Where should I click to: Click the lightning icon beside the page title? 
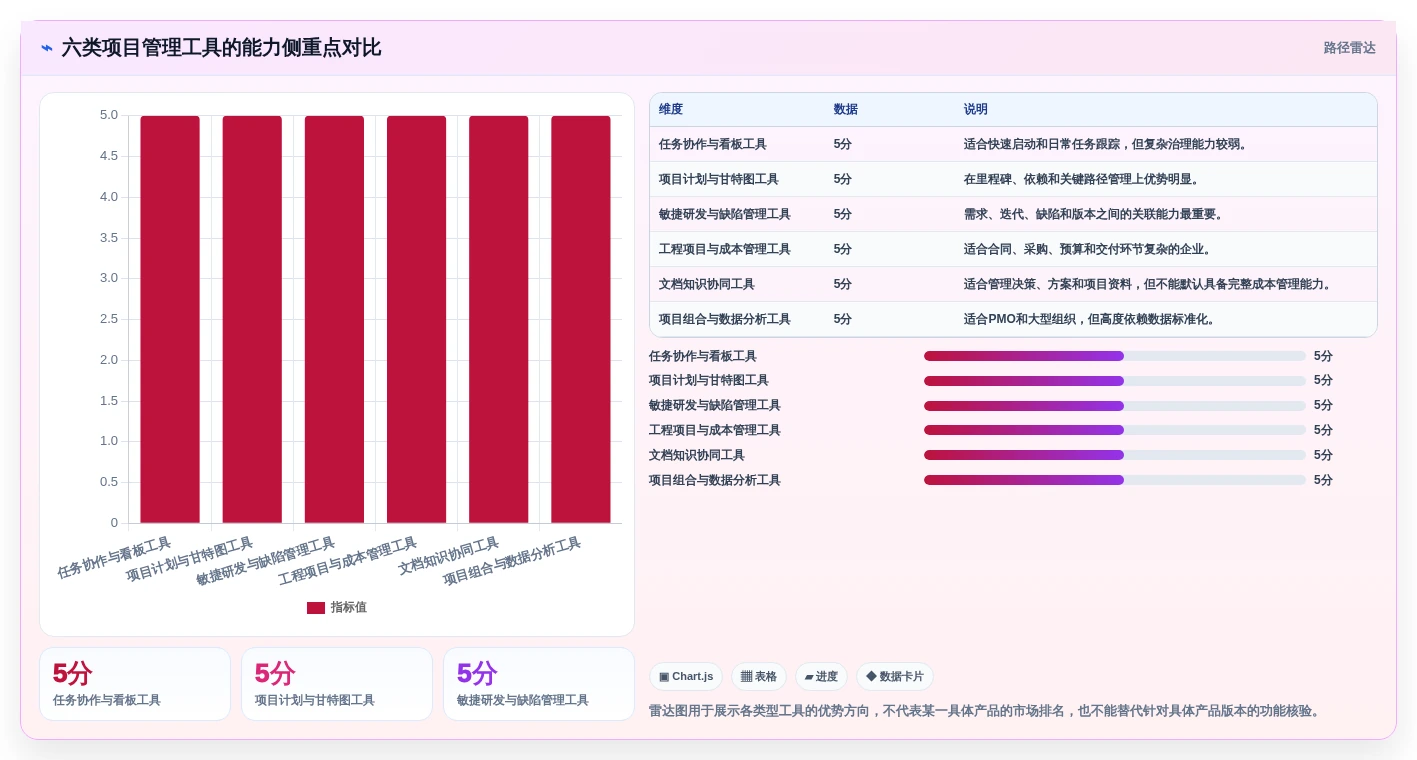[47, 48]
